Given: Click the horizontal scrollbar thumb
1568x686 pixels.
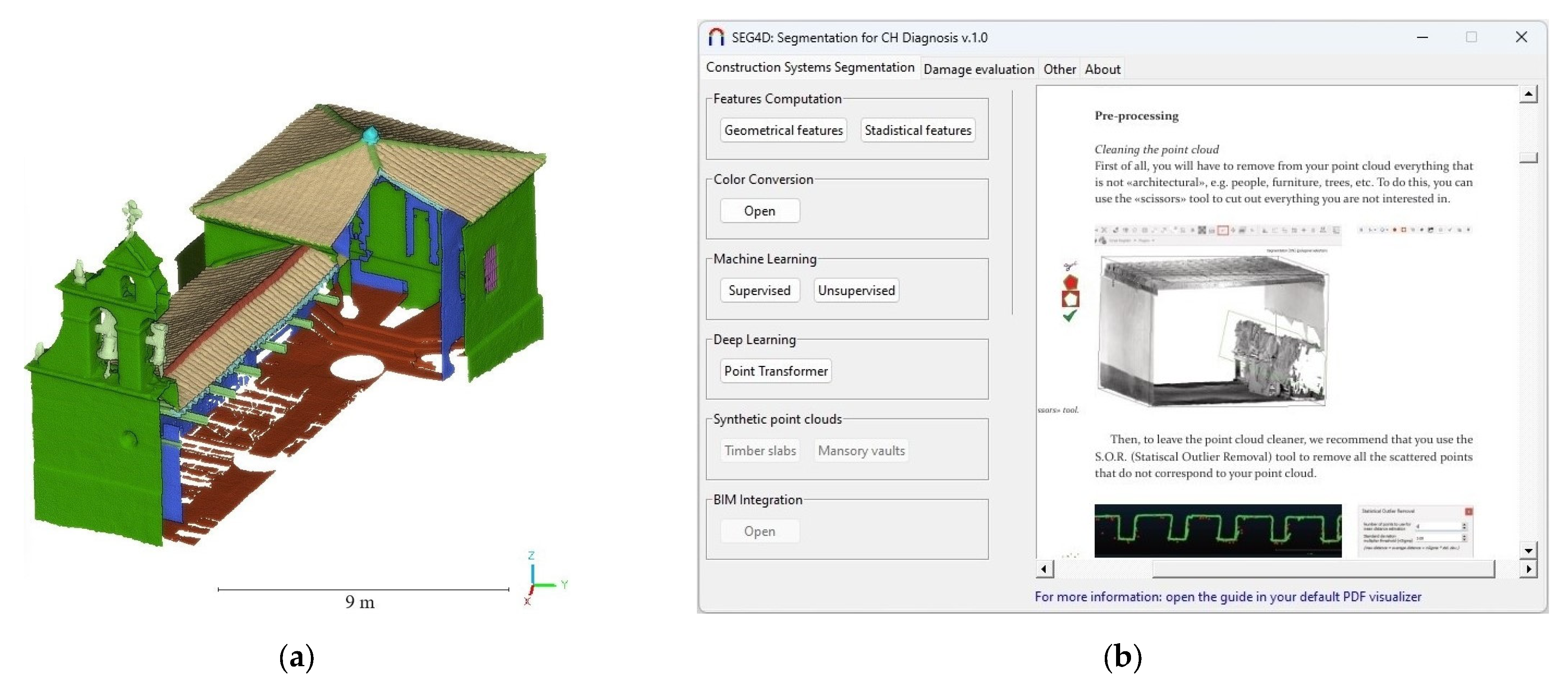Looking at the screenshot, I should (x=1323, y=569).
